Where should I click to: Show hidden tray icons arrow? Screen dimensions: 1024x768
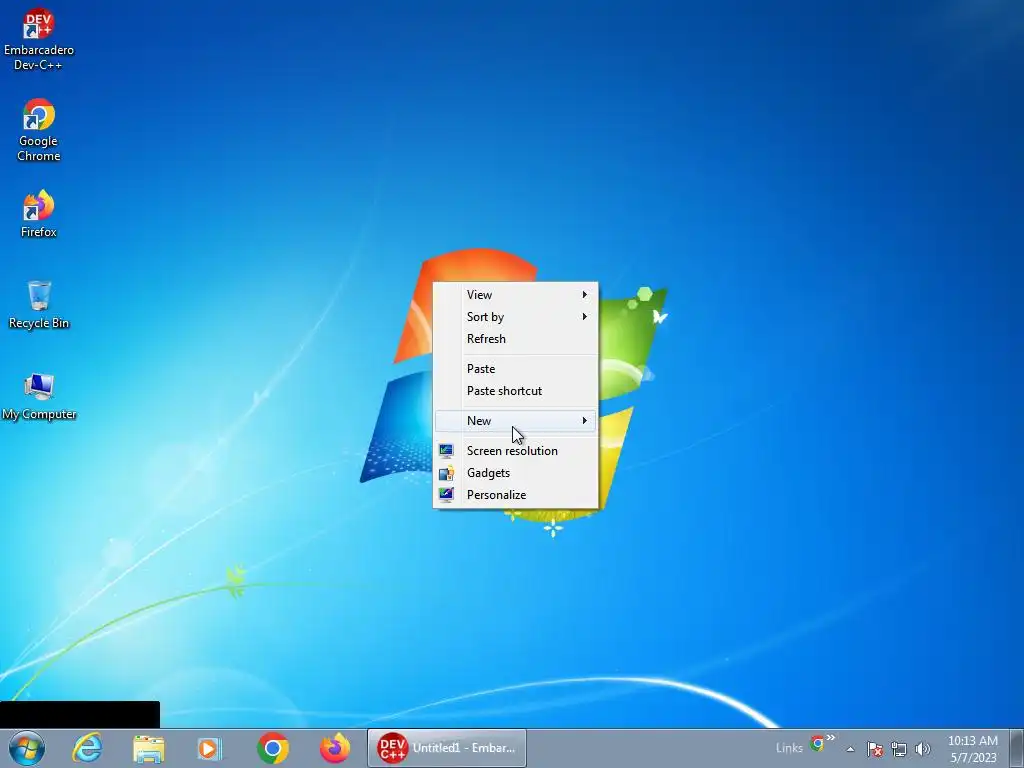(850, 749)
